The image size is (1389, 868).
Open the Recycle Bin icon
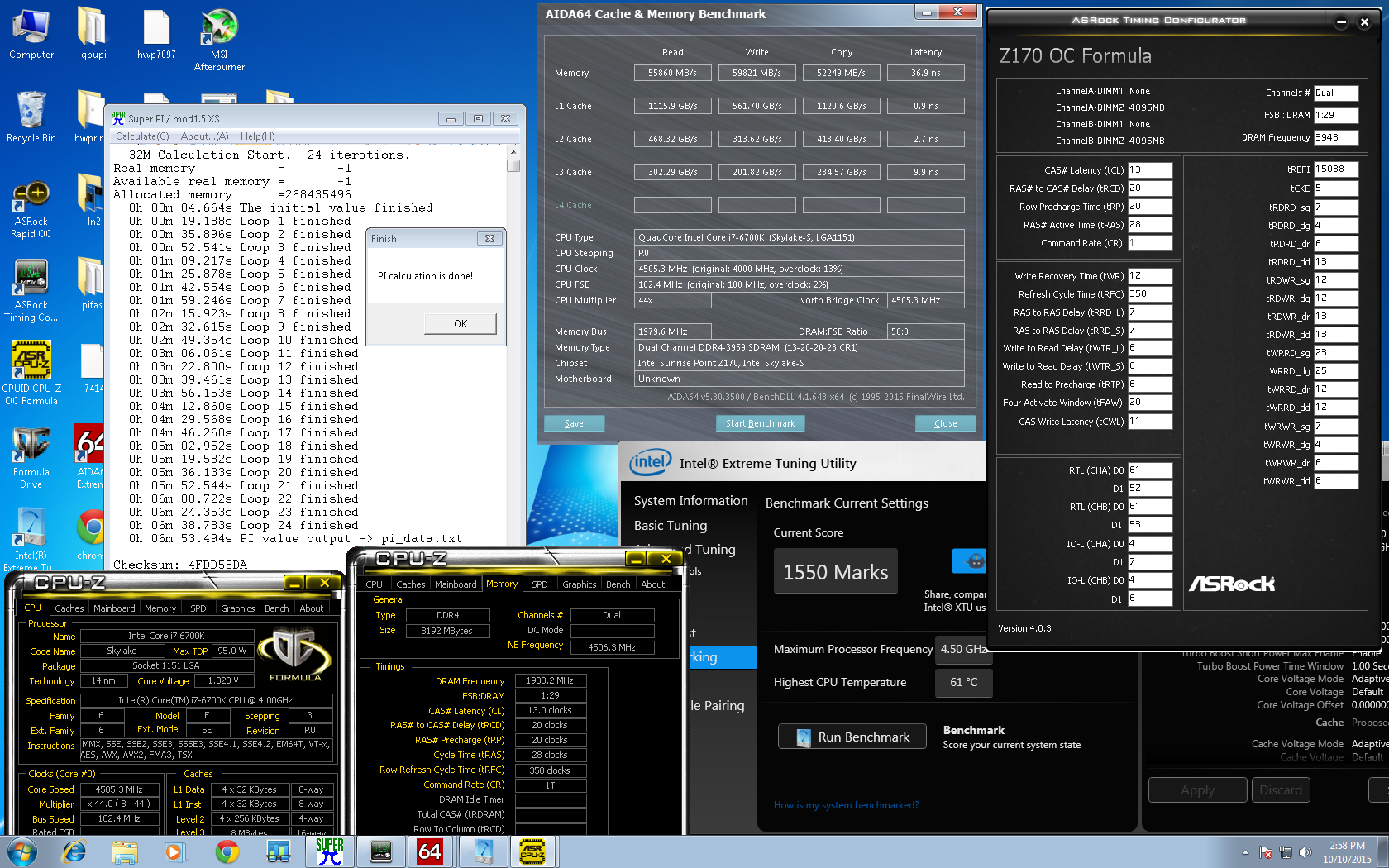[x=31, y=117]
